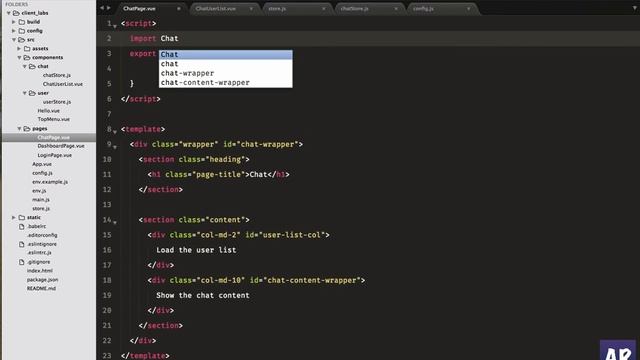This screenshot has height=360, width=640.
Task: Expand the build folder
Action: click(x=13, y=22)
